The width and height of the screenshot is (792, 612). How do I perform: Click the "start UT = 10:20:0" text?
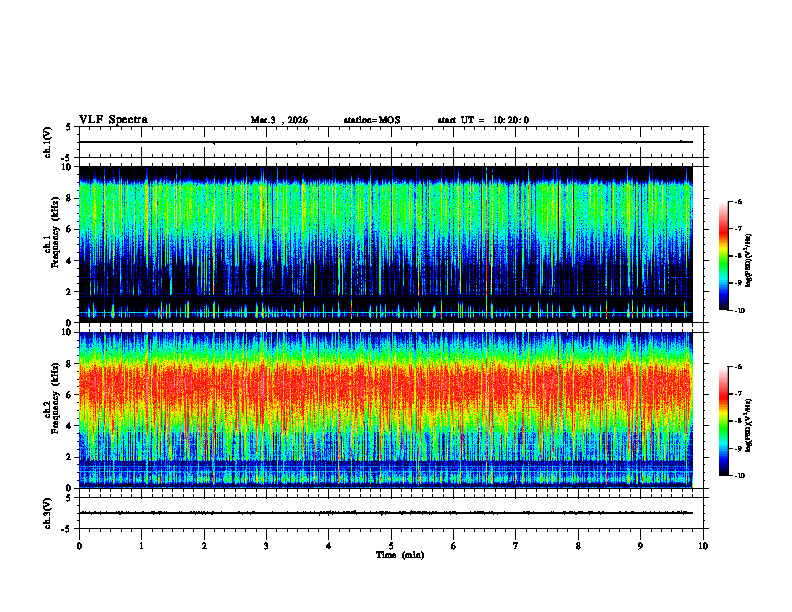483,120
